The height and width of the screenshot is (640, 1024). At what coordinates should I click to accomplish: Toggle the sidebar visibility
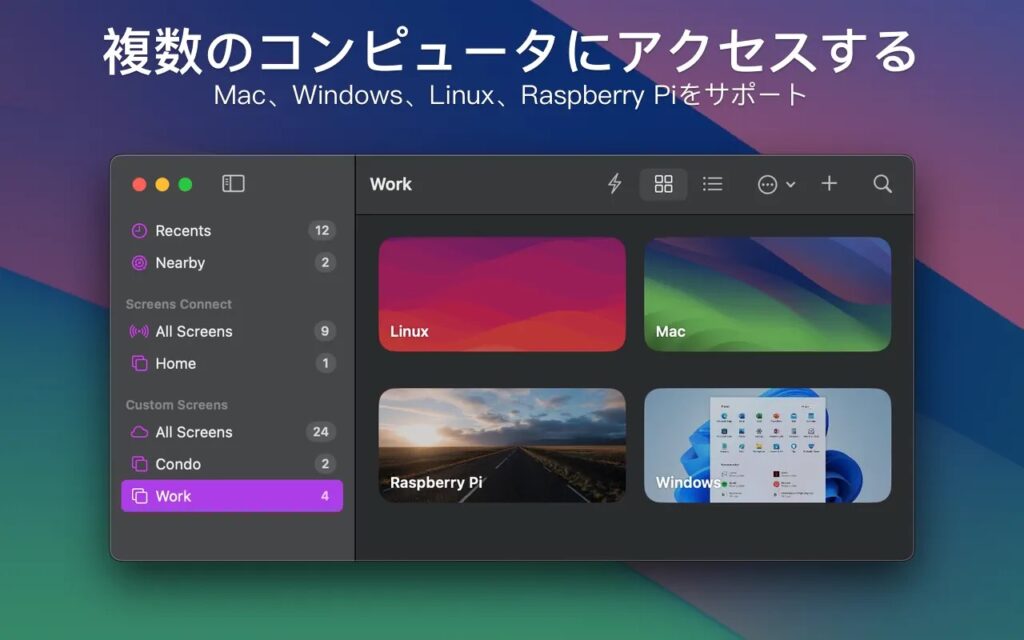click(231, 183)
